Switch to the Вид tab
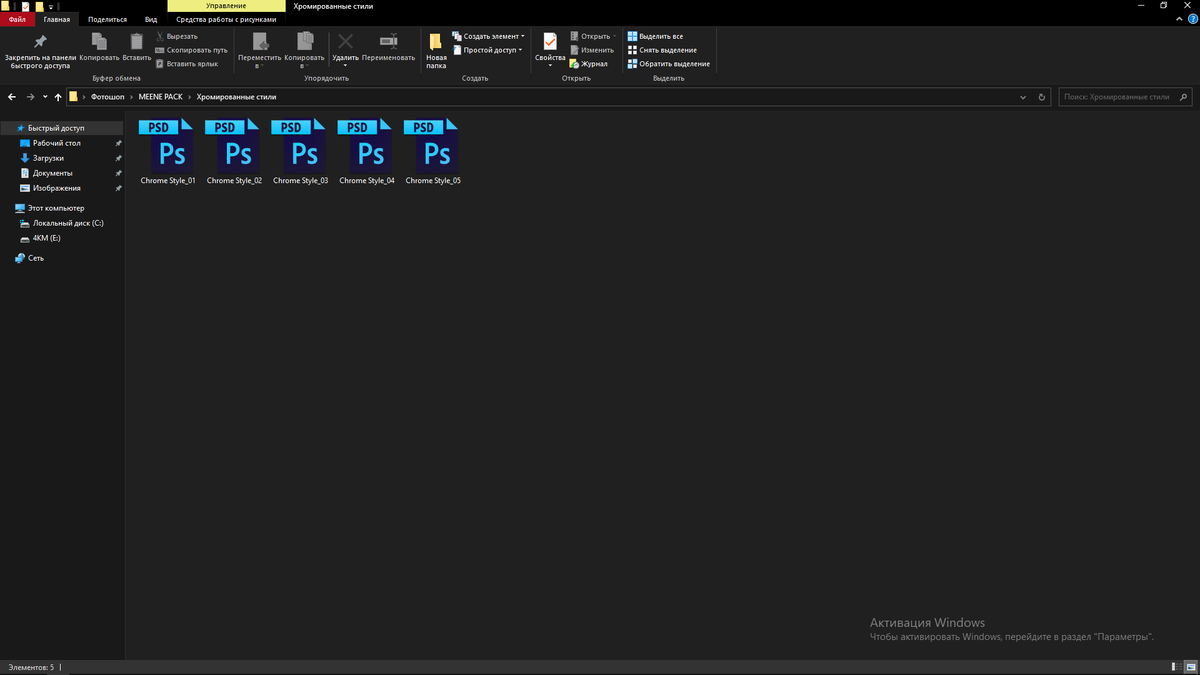The height and width of the screenshot is (675, 1200). click(x=151, y=19)
